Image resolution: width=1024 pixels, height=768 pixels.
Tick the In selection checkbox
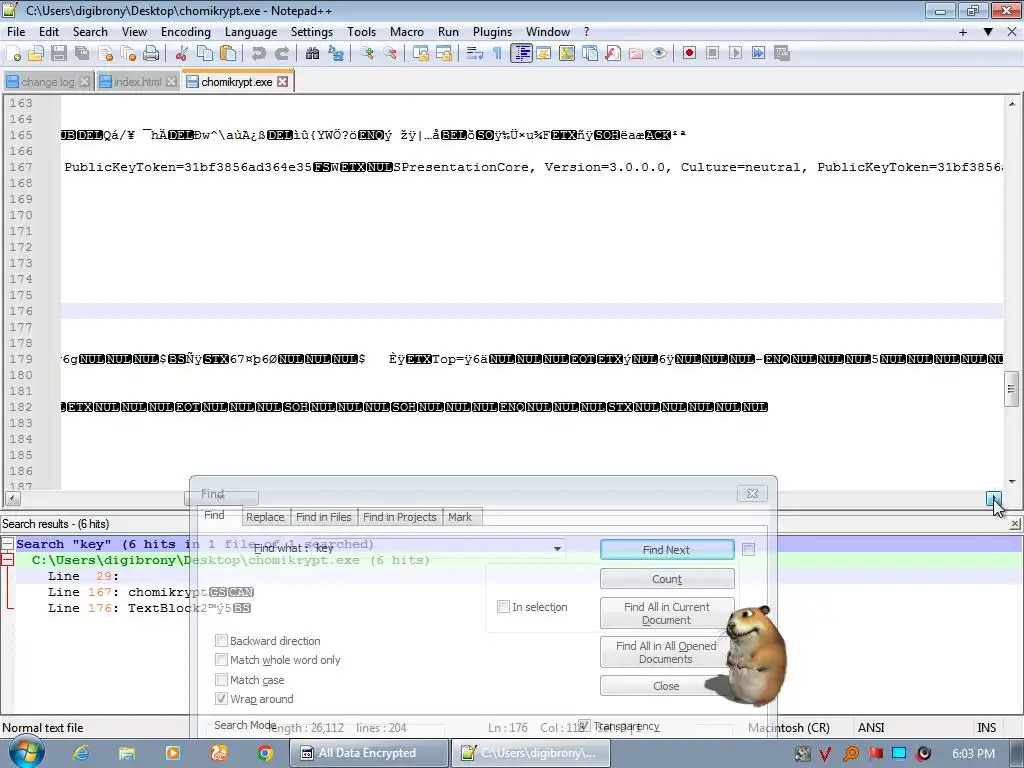pos(503,607)
